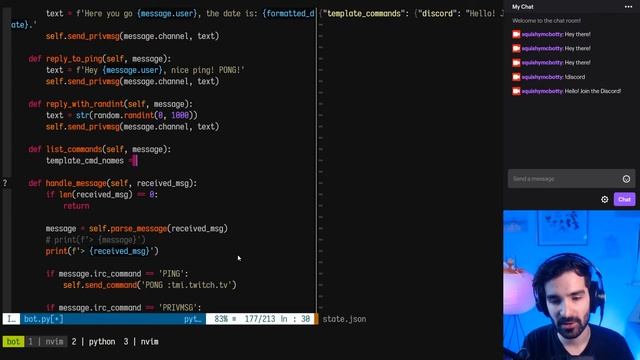Viewport: 640px width, 360px height.
Task: Place cursor on 'def reply_to_ping' line
Action: tap(100, 58)
